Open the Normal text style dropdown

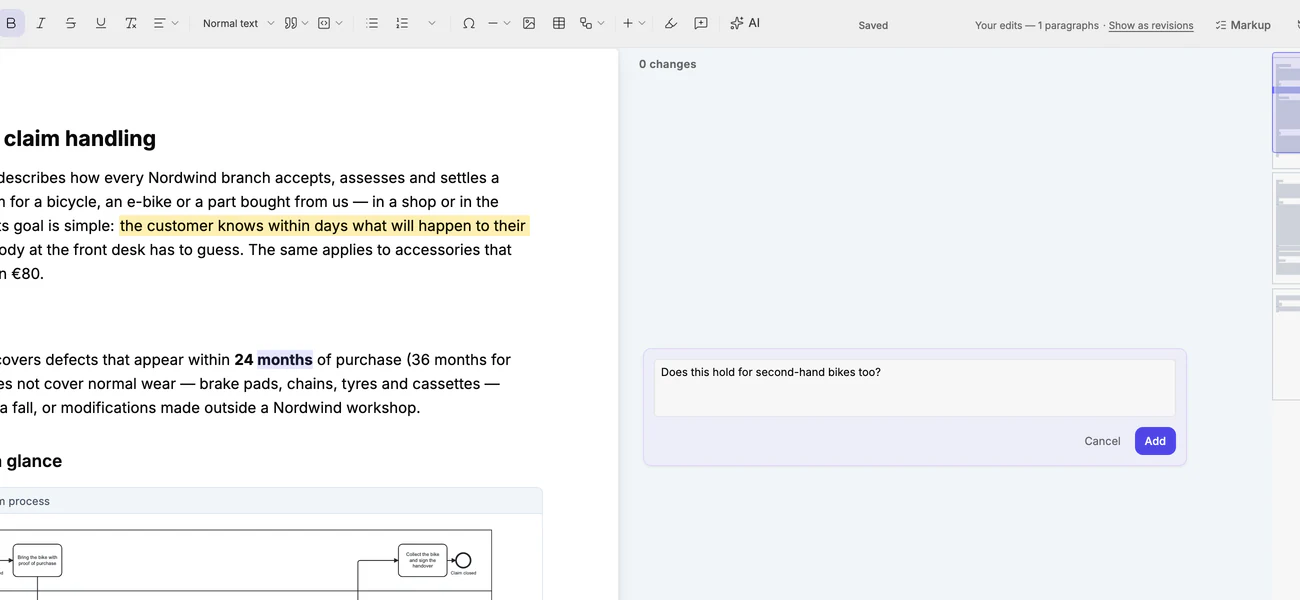tap(238, 23)
